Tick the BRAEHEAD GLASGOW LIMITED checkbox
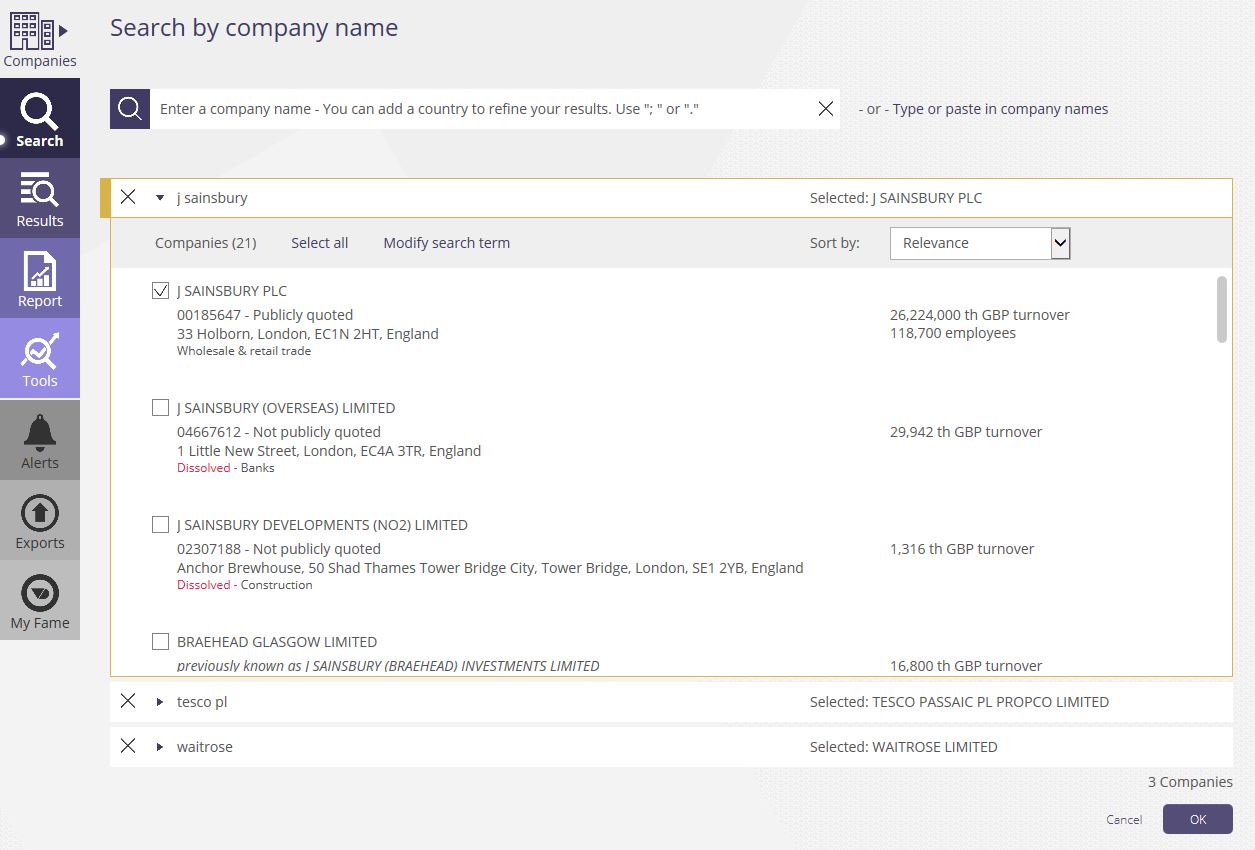The height and width of the screenshot is (850, 1255). point(160,642)
